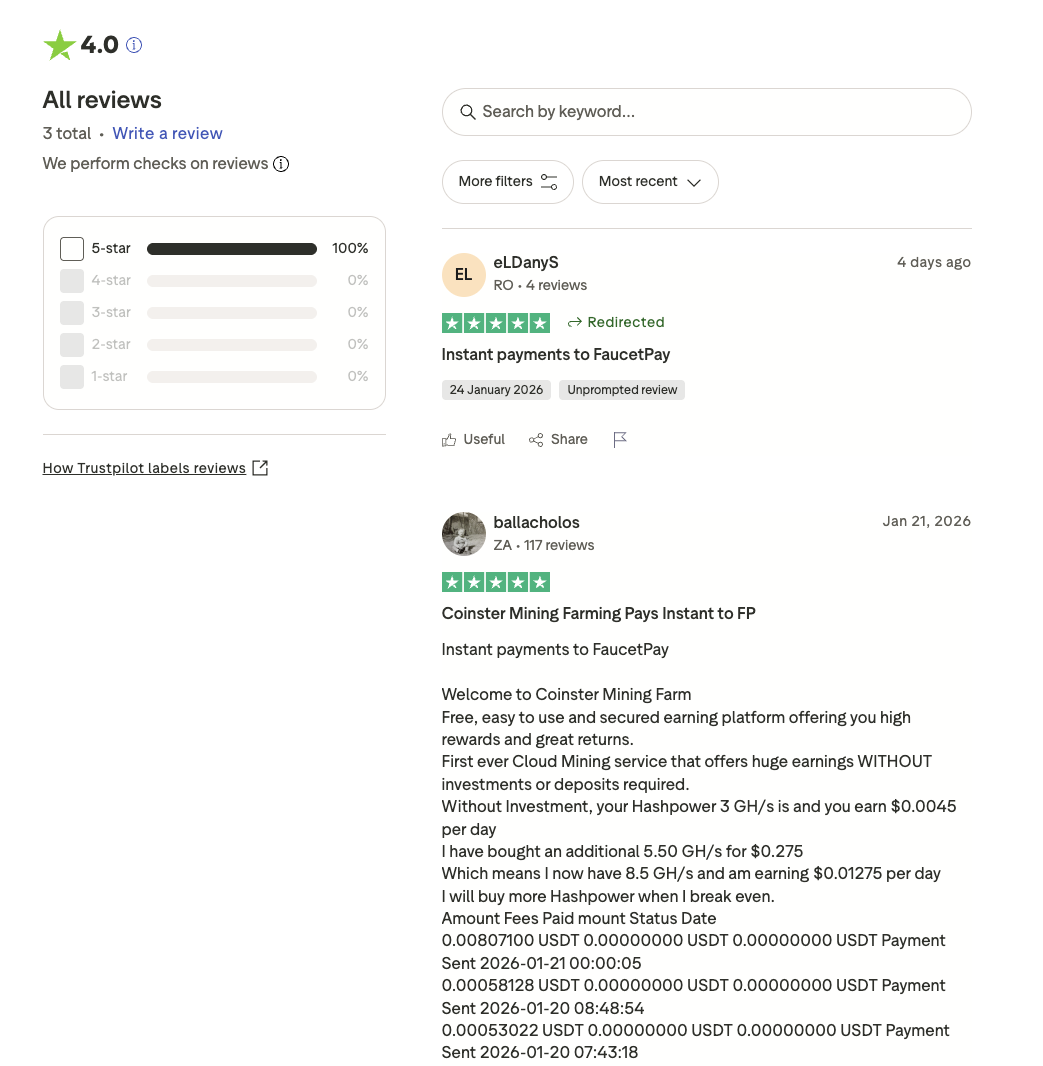Open eLDanyS reviewer profile name

click(526, 263)
